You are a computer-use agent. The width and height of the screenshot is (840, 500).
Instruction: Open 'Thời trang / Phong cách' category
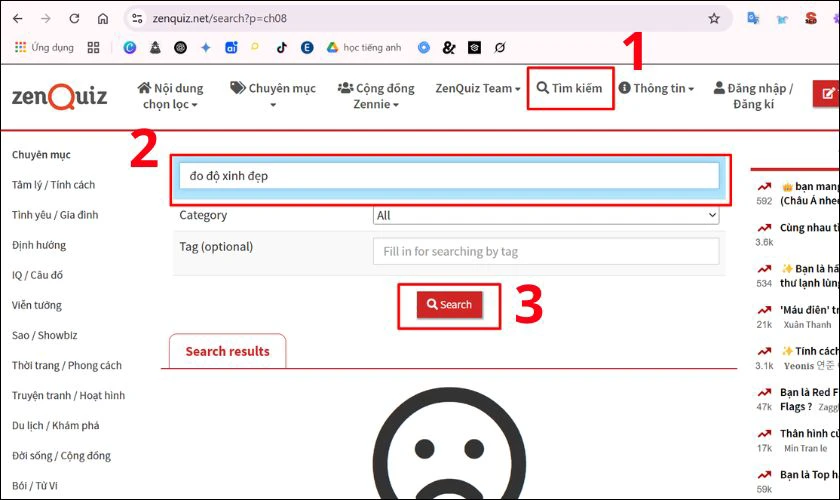pos(67,365)
